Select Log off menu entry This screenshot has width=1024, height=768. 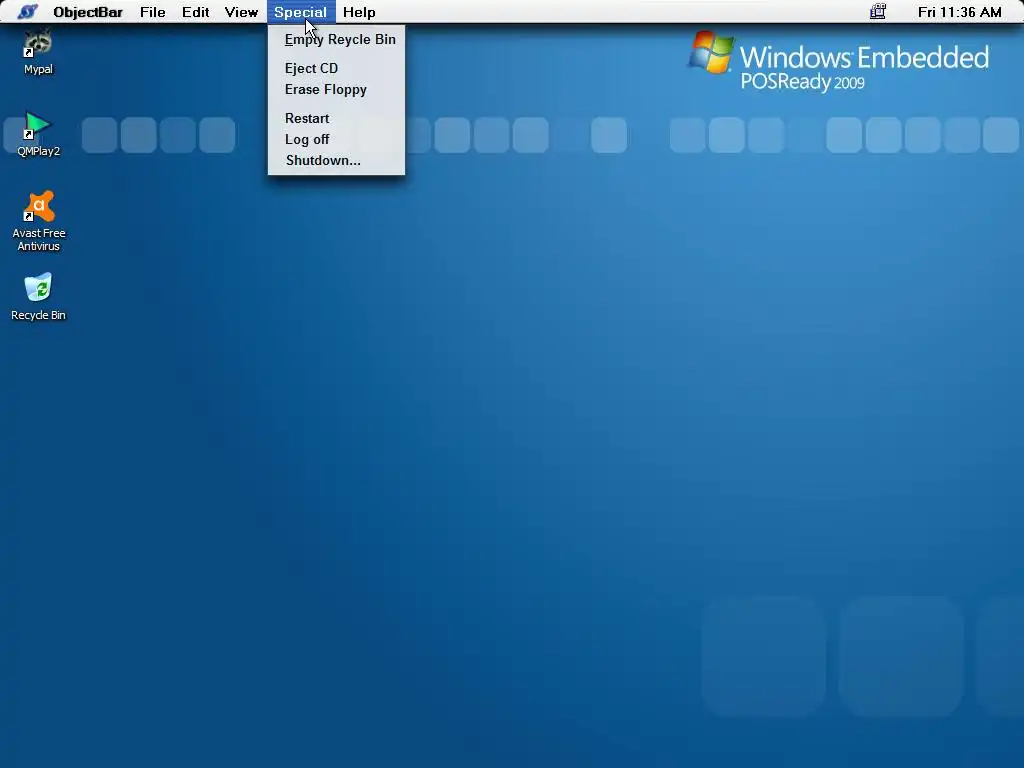point(336,139)
